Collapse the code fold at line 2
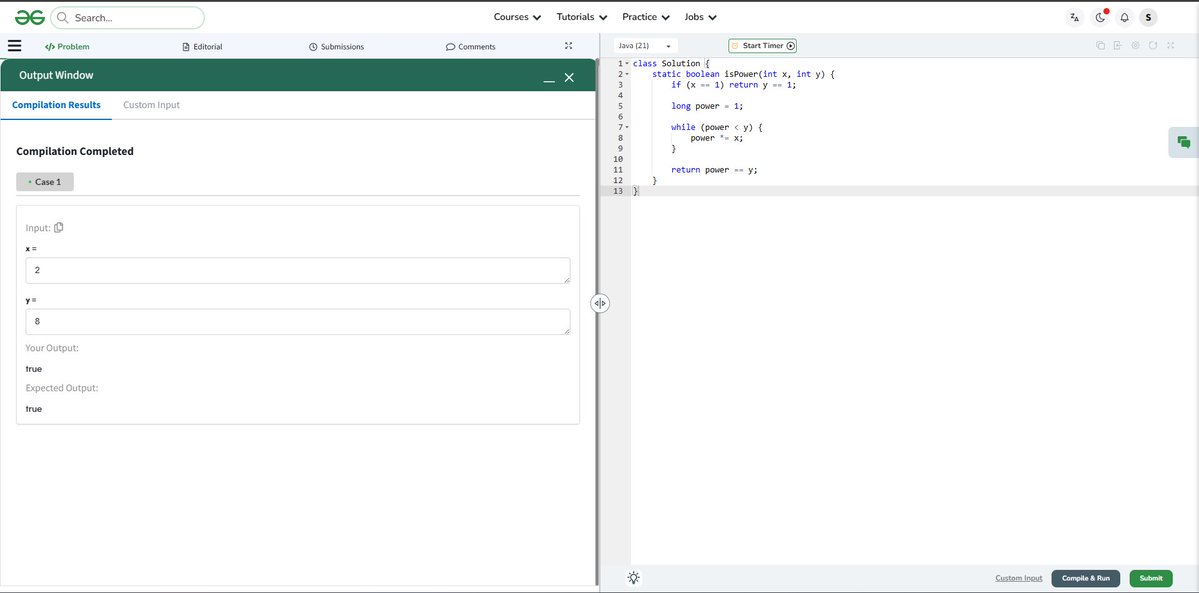 click(627, 74)
